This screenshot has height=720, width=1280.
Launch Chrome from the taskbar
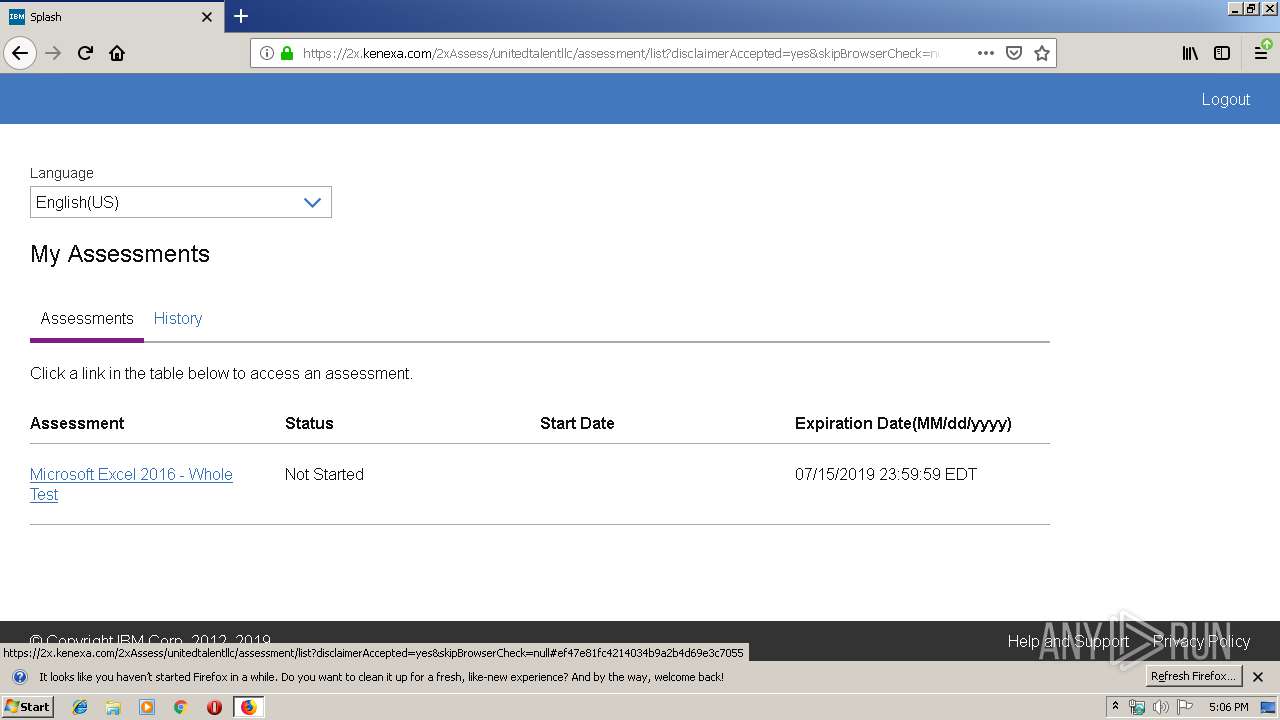click(180, 707)
